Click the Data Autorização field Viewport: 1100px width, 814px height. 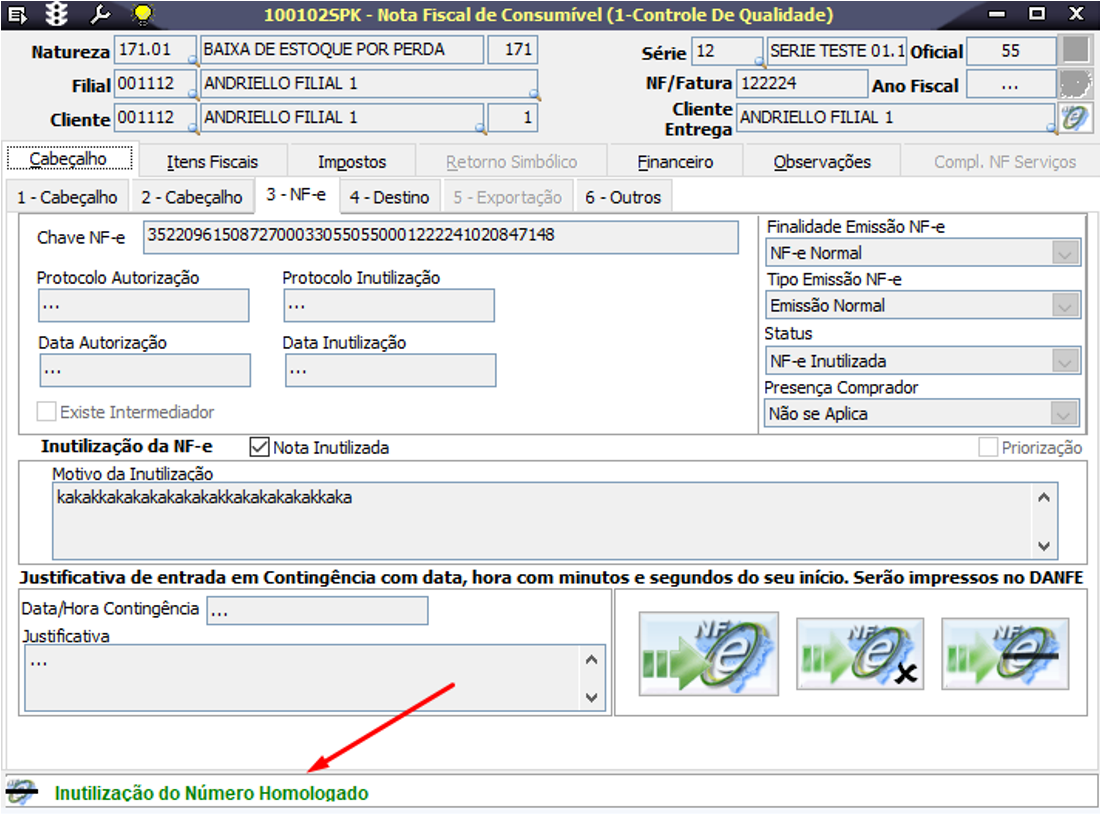coord(145,370)
